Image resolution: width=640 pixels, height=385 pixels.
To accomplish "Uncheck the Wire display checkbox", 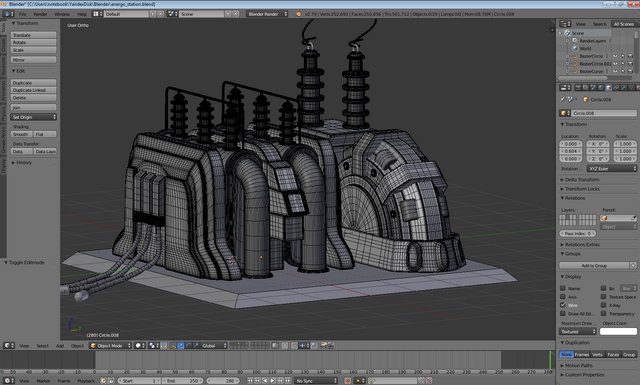I will click(x=563, y=305).
